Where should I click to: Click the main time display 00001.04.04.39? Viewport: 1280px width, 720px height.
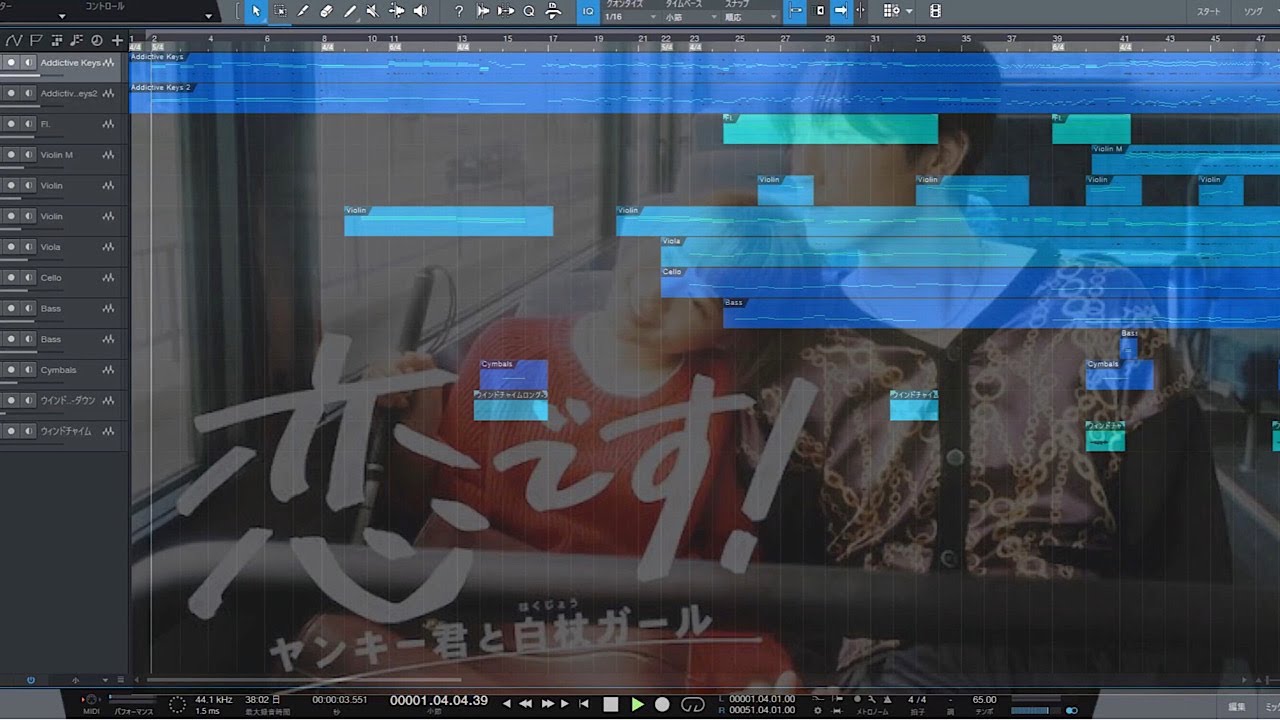click(439, 701)
